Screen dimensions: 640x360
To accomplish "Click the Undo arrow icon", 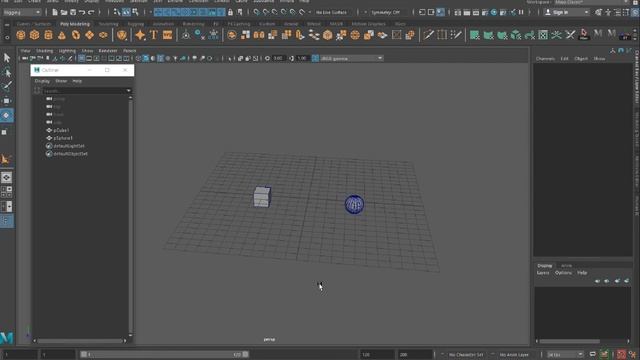I will [x=82, y=12].
